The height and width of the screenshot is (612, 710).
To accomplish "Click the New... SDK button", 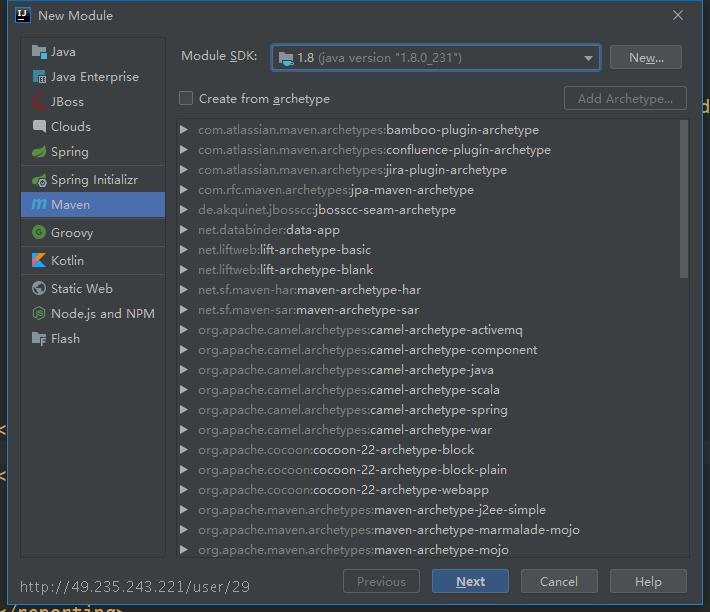I will pyautogui.click(x=646, y=57).
